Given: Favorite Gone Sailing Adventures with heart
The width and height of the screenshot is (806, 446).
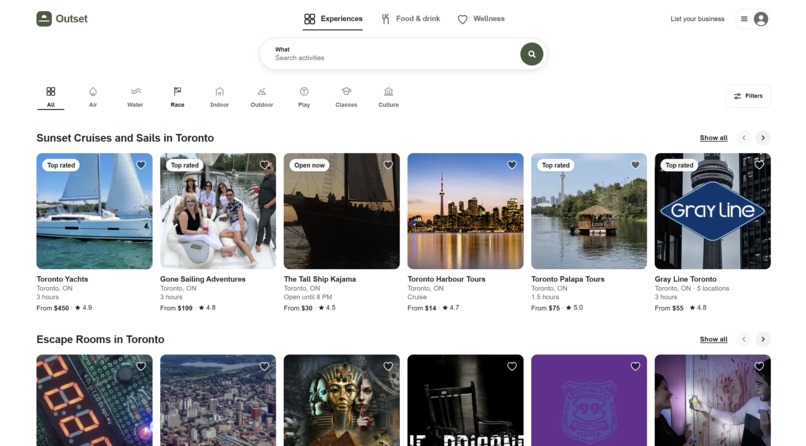Looking at the screenshot, I should (264, 165).
